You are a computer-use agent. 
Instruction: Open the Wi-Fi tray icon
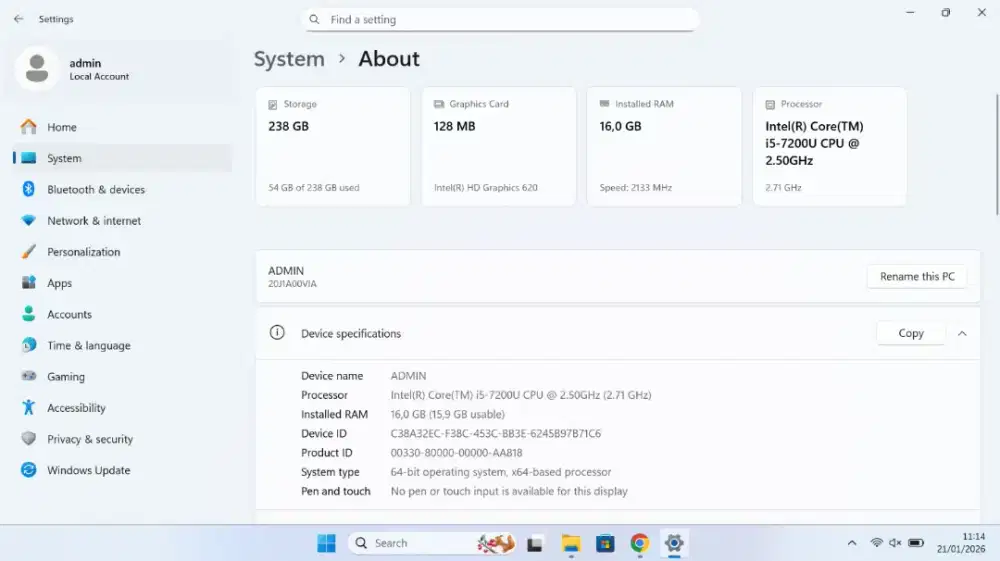tap(877, 543)
